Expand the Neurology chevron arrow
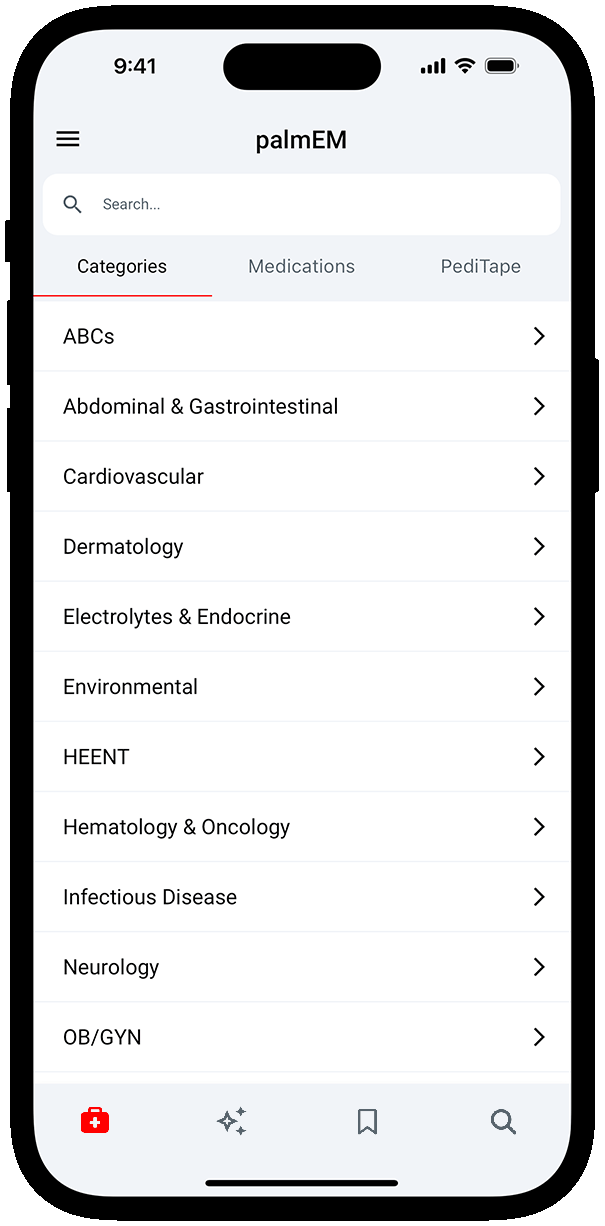The width and height of the screenshot is (605, 1226). [539, 967]
